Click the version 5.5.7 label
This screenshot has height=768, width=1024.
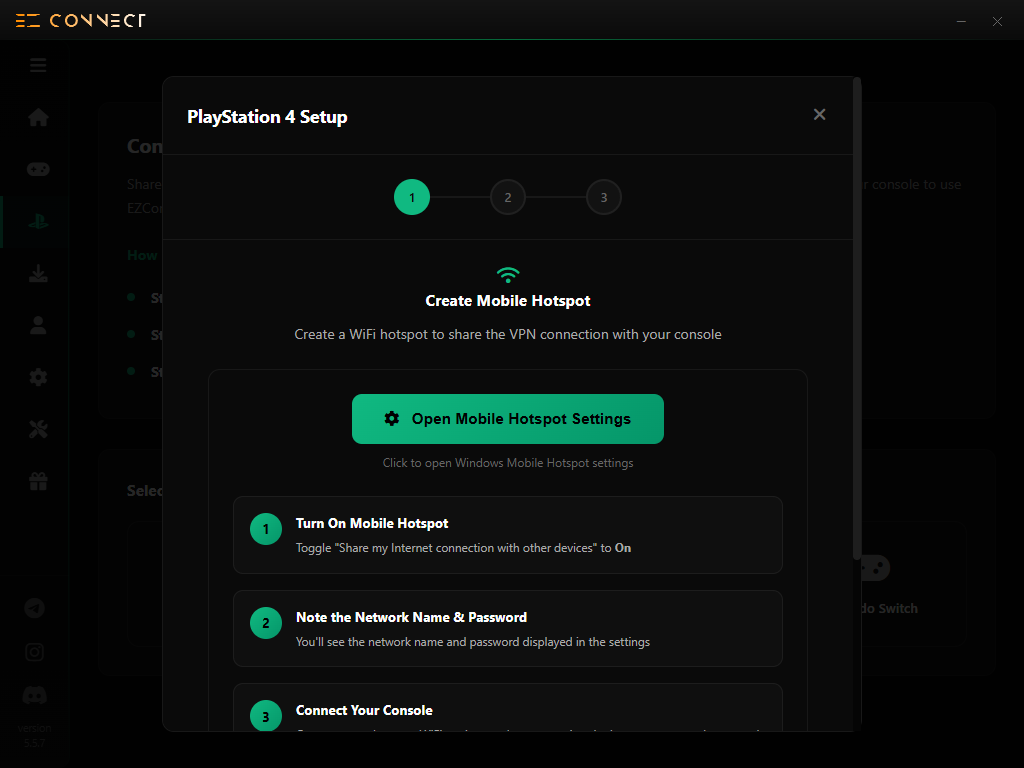[35, 735]
